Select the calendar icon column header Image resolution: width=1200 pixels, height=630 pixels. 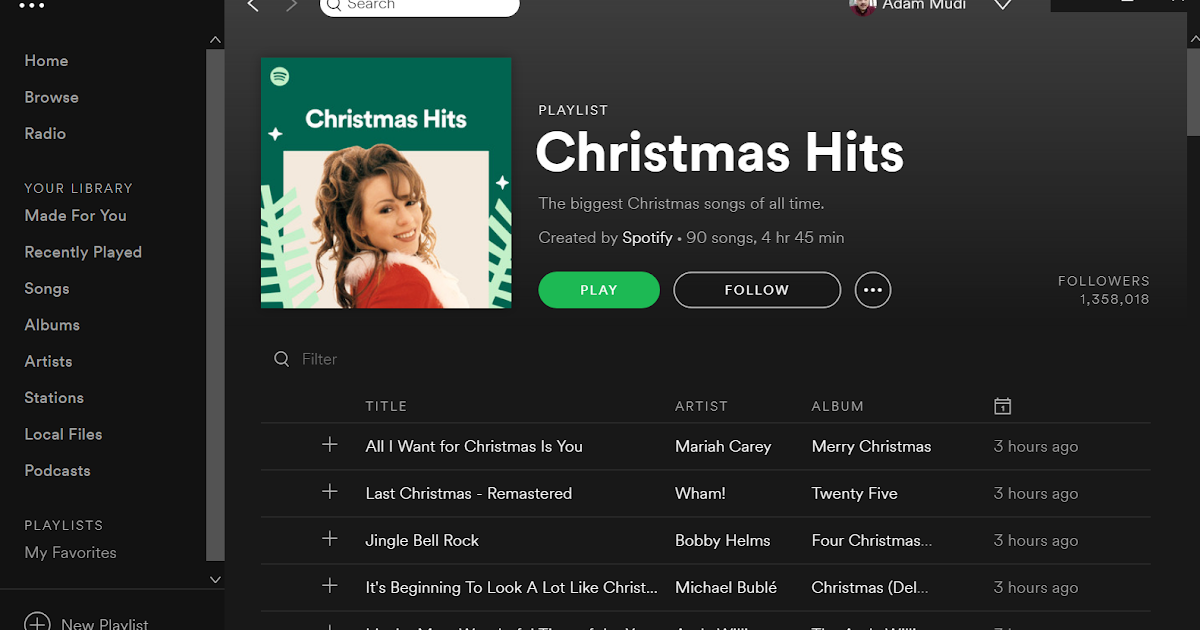(1002, 405)
